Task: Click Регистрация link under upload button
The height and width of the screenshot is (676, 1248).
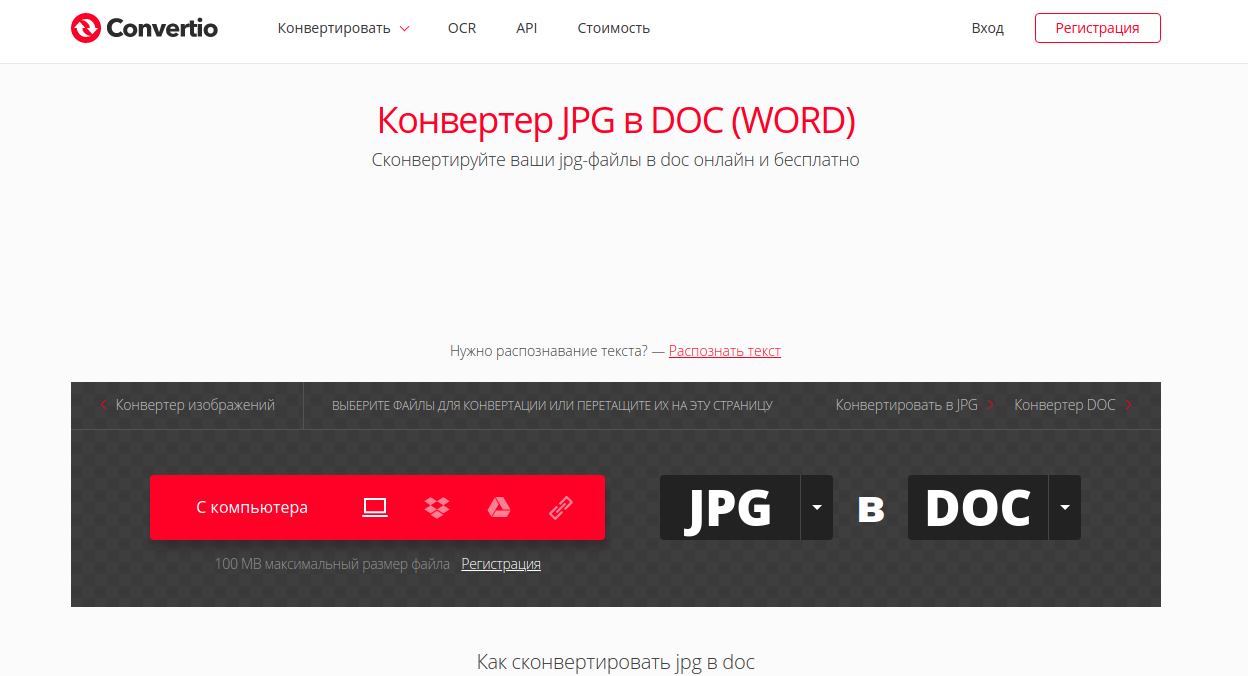Action: click(x=501, y=564)
